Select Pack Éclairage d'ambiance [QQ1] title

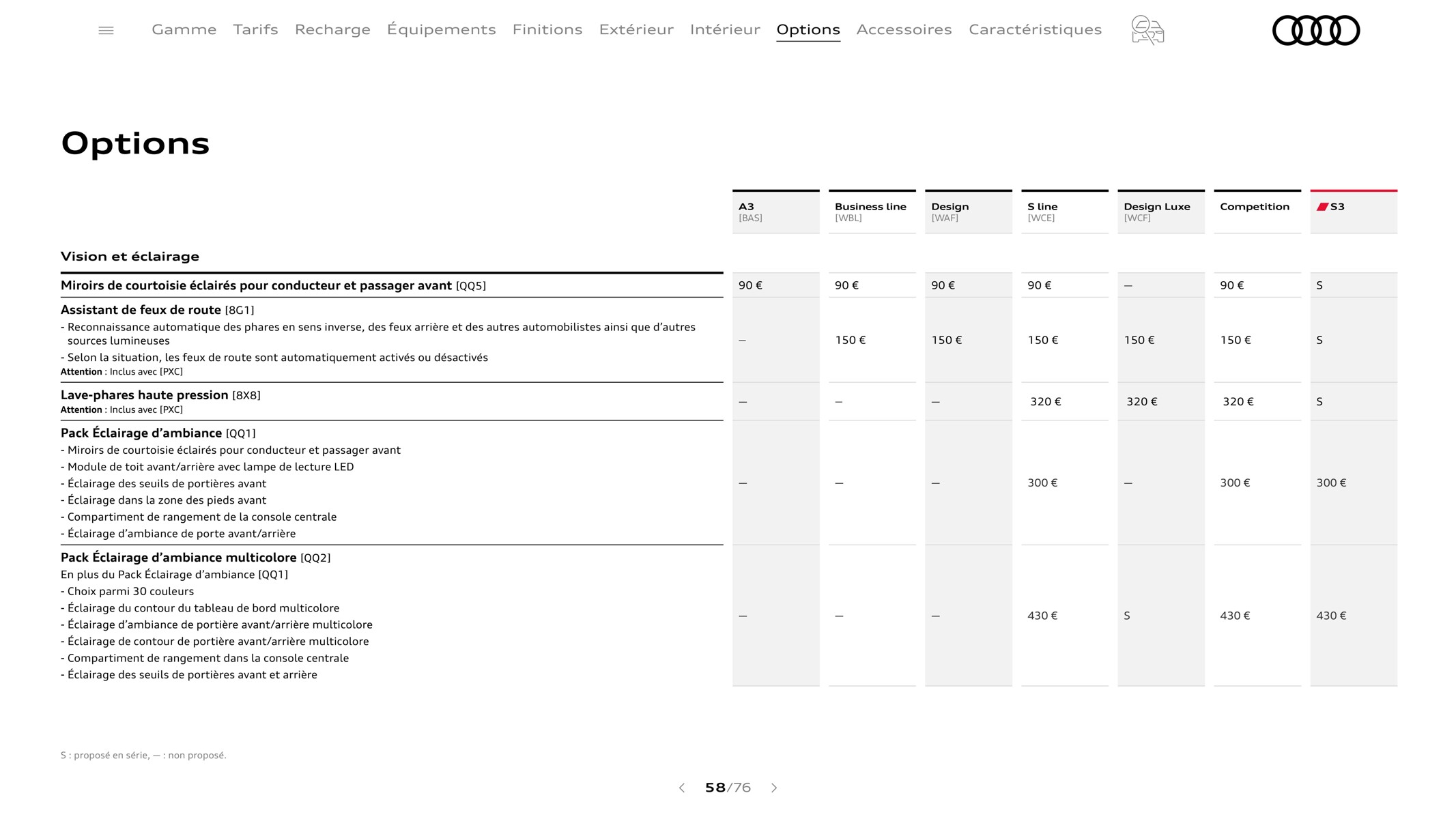point(158,433)
